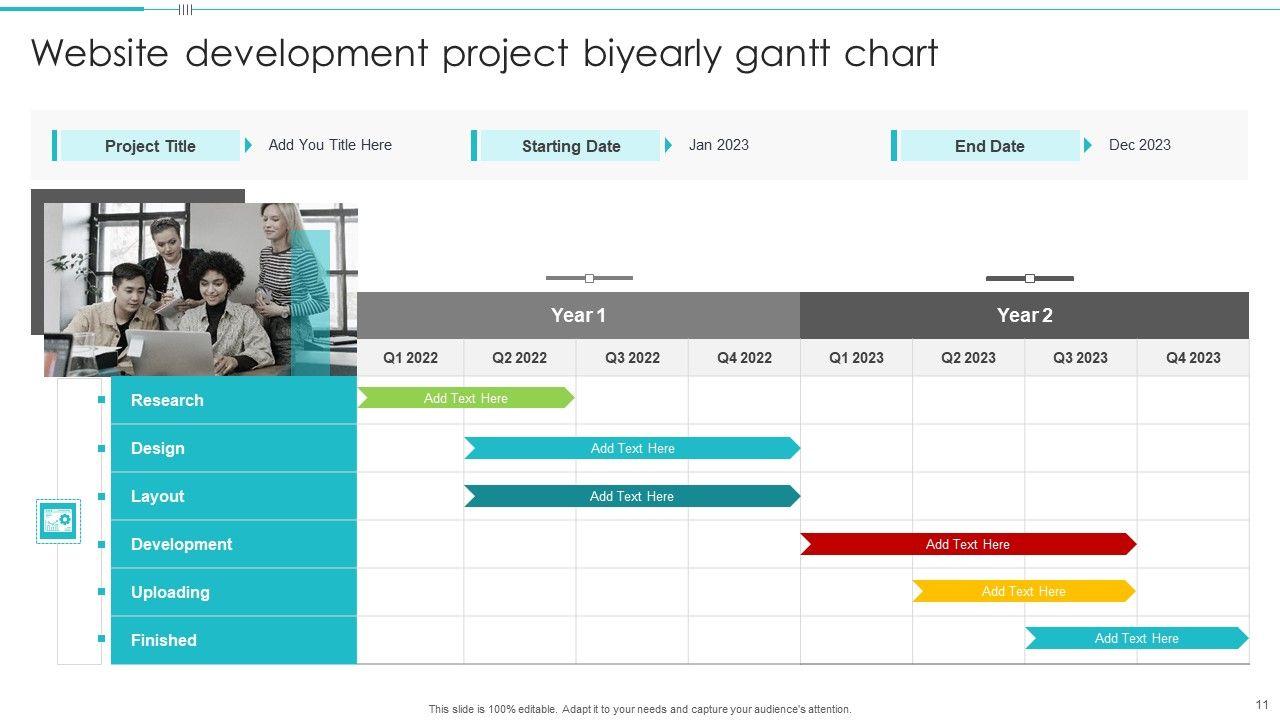
Task: Select the Q3 2022 column header
Action: 632,358
